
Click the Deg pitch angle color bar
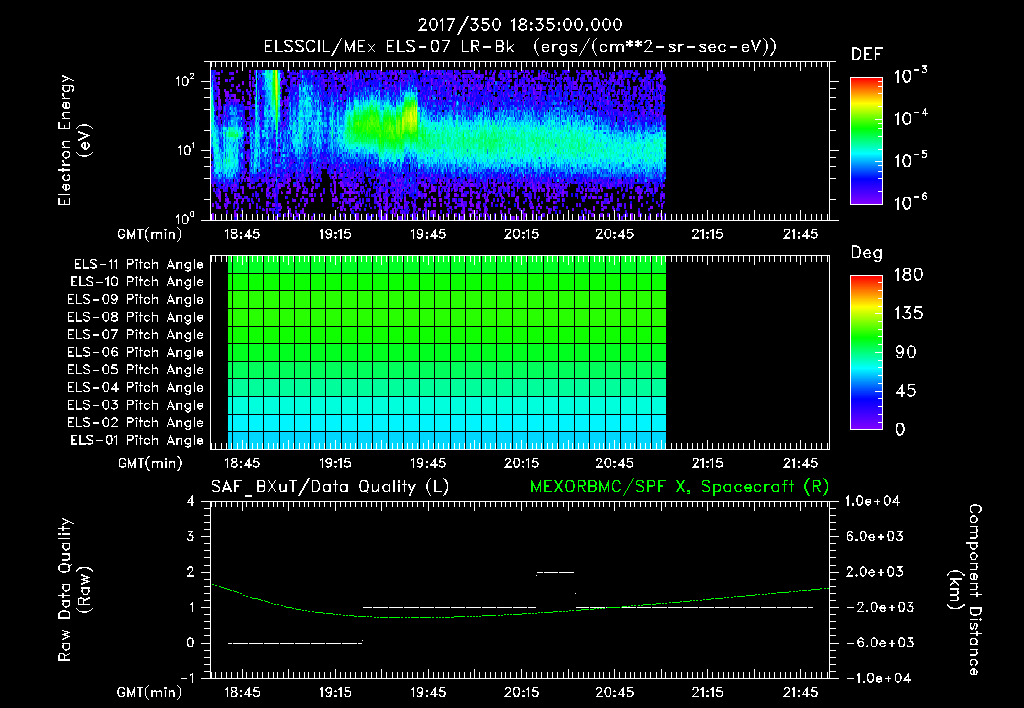click(x=866, y=352)
